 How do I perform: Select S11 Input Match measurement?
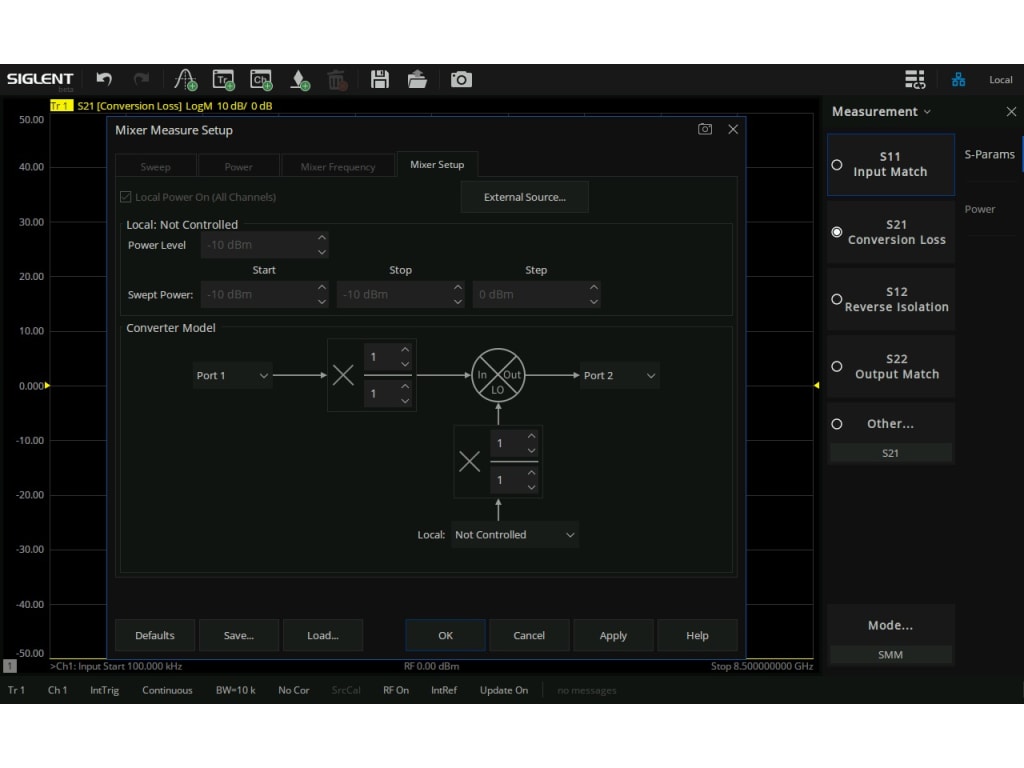890,164
